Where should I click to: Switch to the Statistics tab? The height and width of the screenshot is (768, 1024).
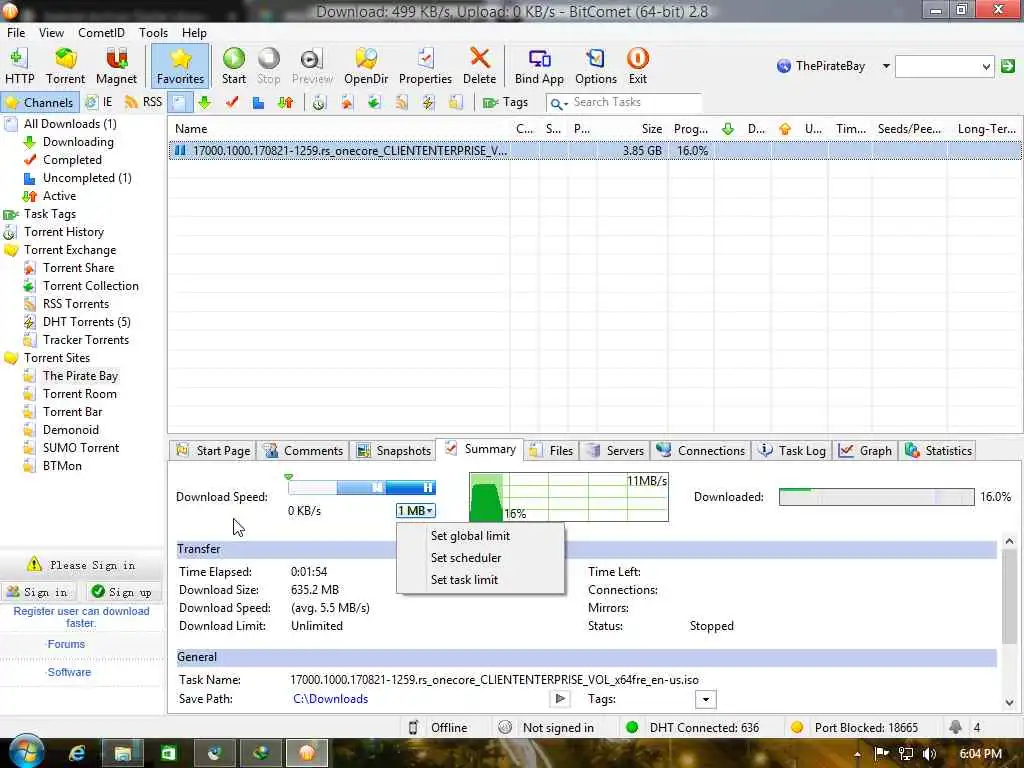pyautogui.click(x=939, y=451)
